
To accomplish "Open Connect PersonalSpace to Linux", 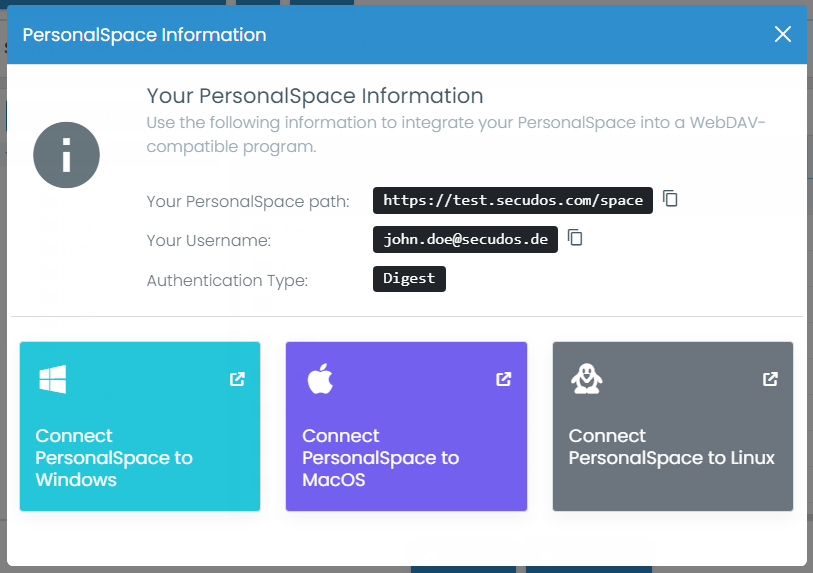I will tap(673, 426).
